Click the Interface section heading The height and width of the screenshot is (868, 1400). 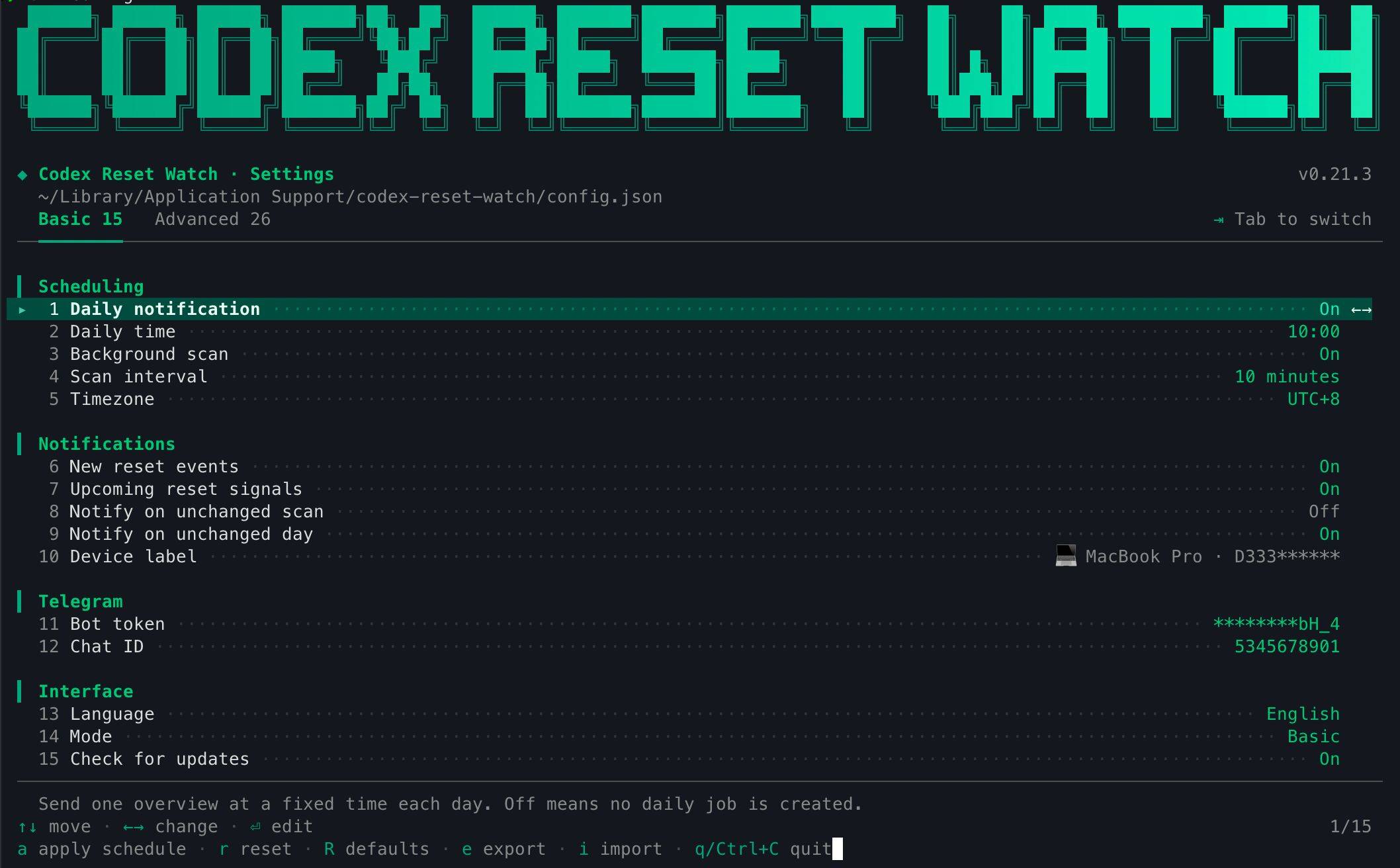pyautogui.click(x=85, y=692)
